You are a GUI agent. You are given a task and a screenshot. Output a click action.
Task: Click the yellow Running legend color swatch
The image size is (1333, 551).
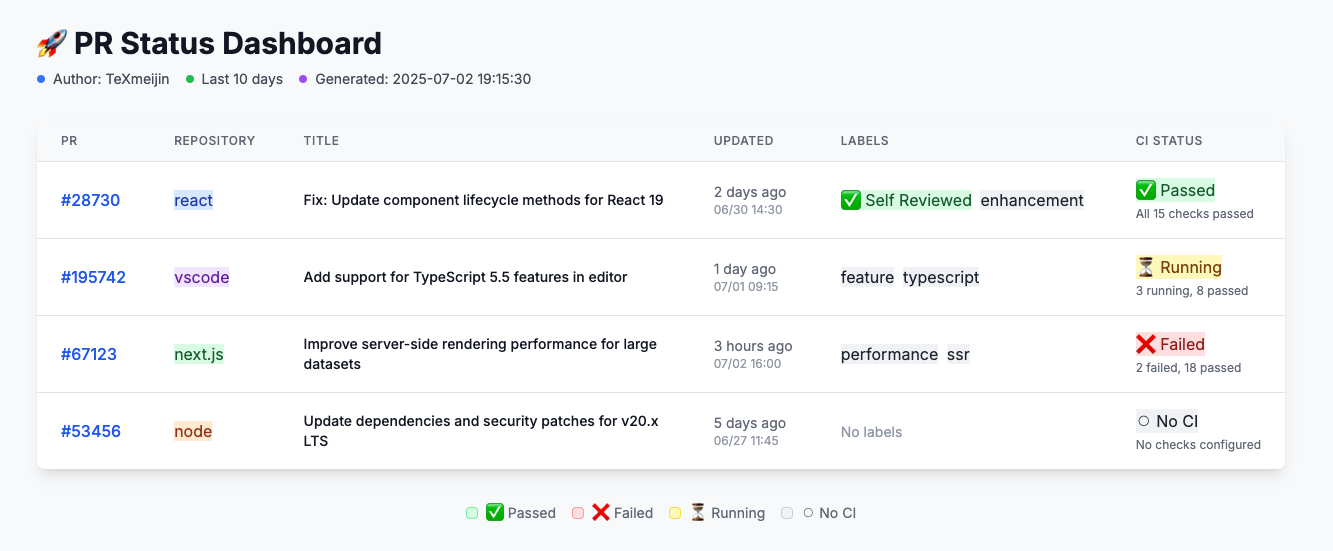click(x=675, y=513)
